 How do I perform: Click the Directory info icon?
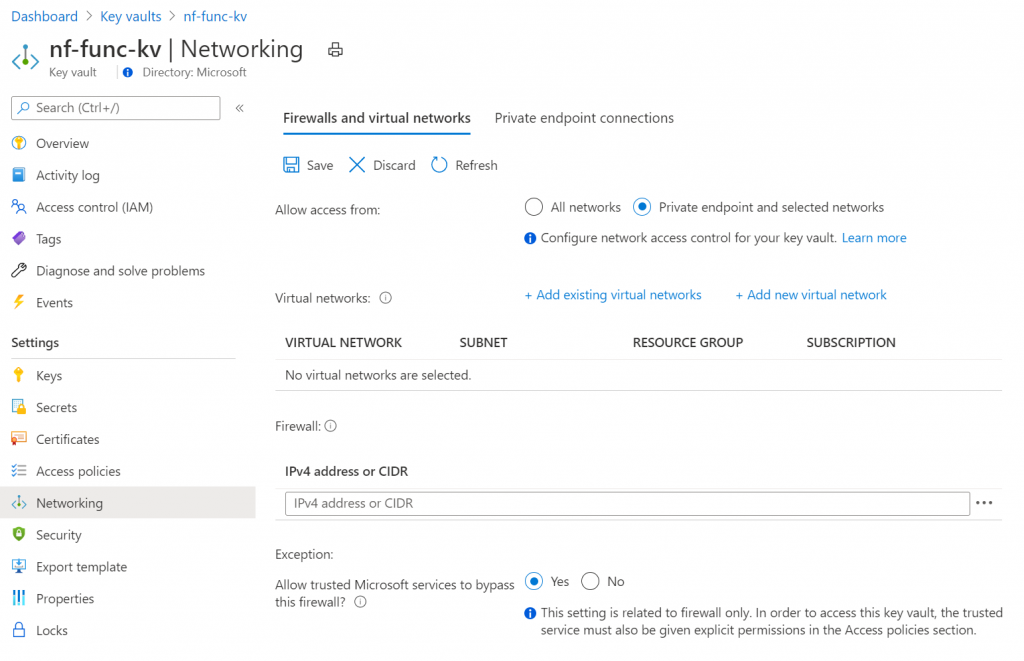pos(128,73)
